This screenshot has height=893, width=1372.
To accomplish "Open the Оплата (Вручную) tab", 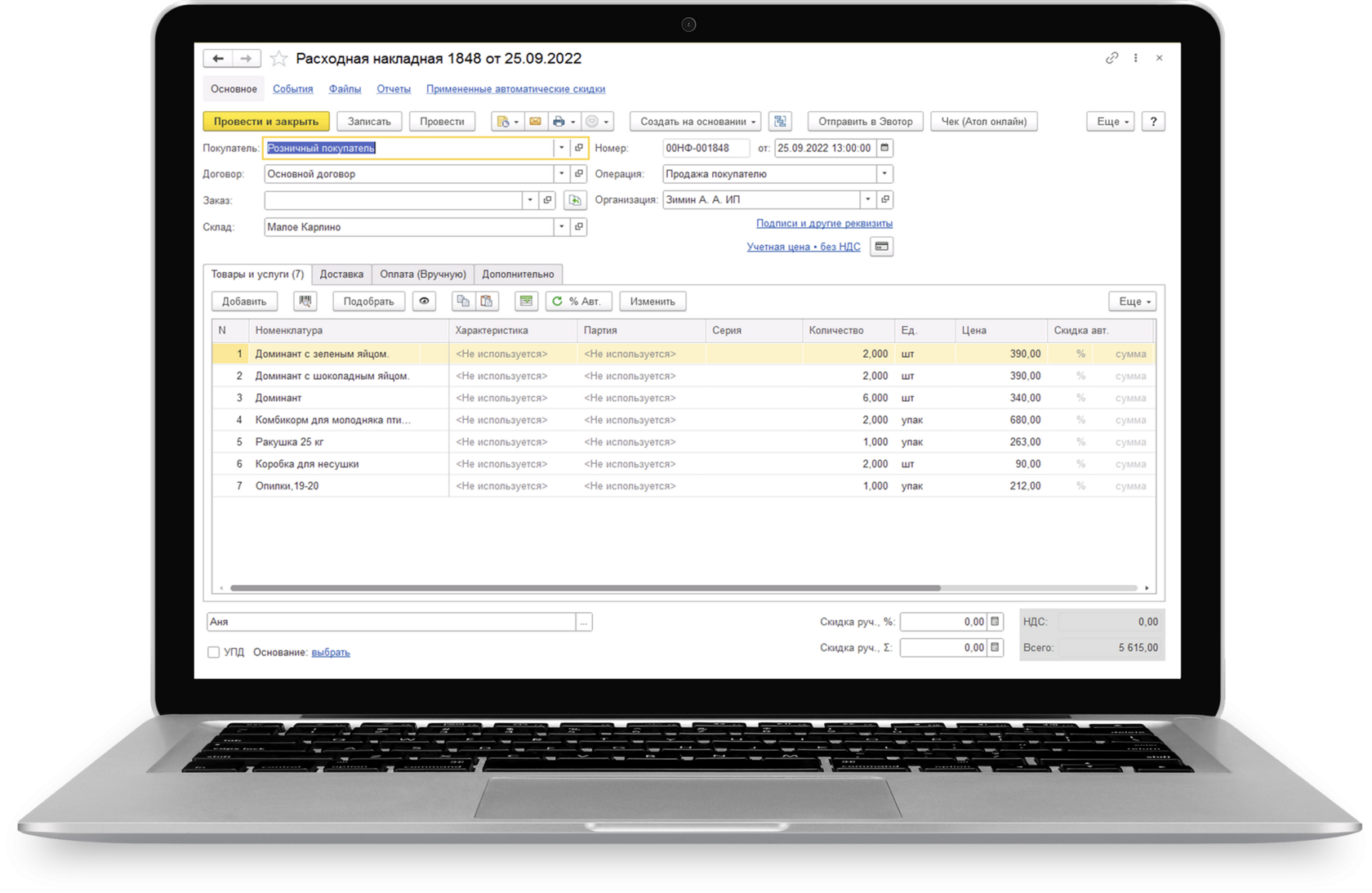I will point(423,275).
